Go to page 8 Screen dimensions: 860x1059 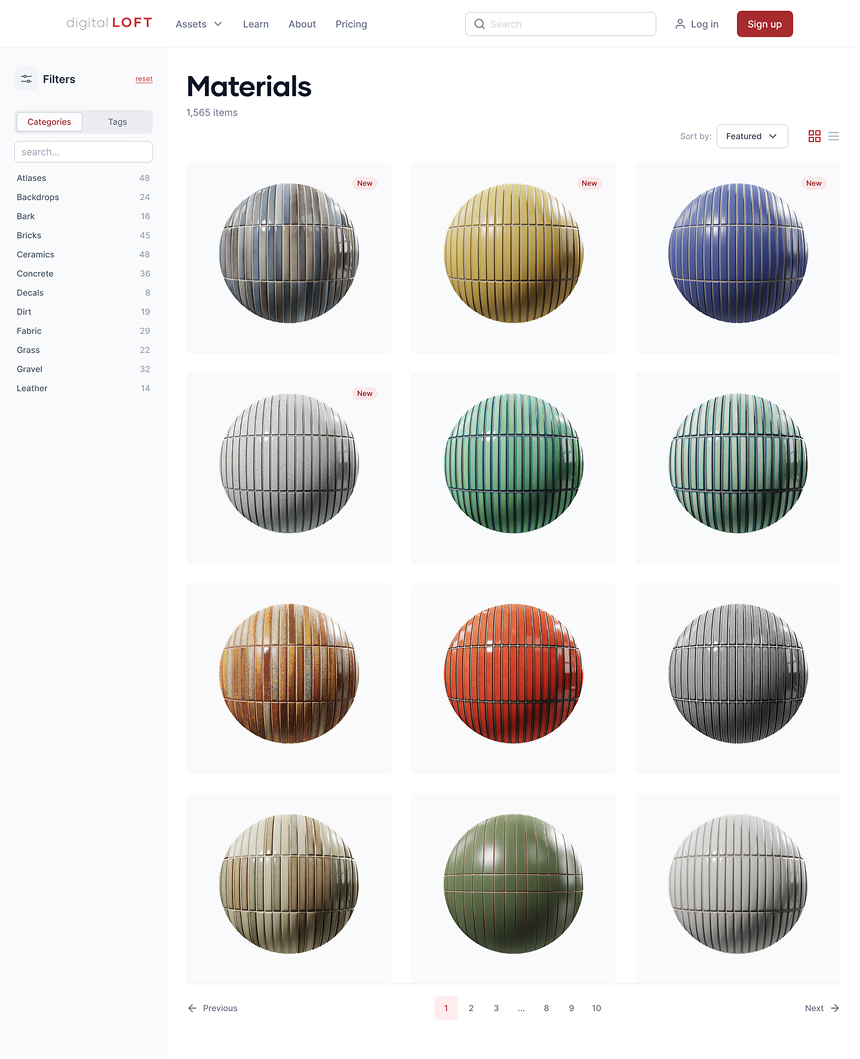[x=547, y=1008]
